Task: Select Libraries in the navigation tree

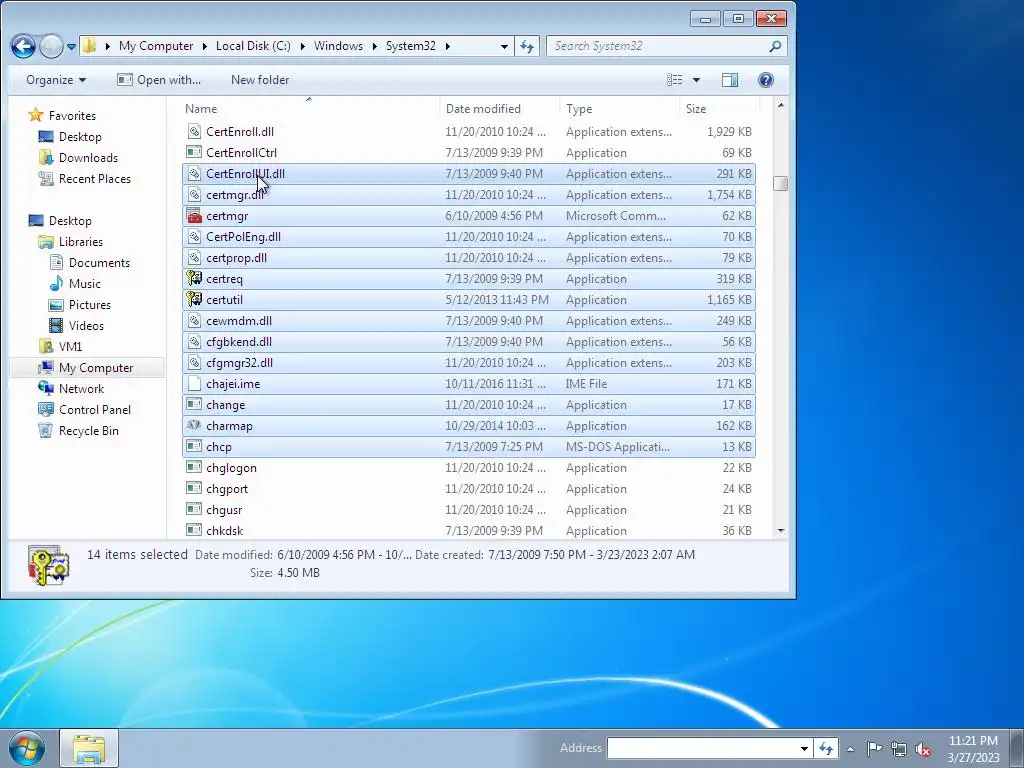Action: pos(71,242)
